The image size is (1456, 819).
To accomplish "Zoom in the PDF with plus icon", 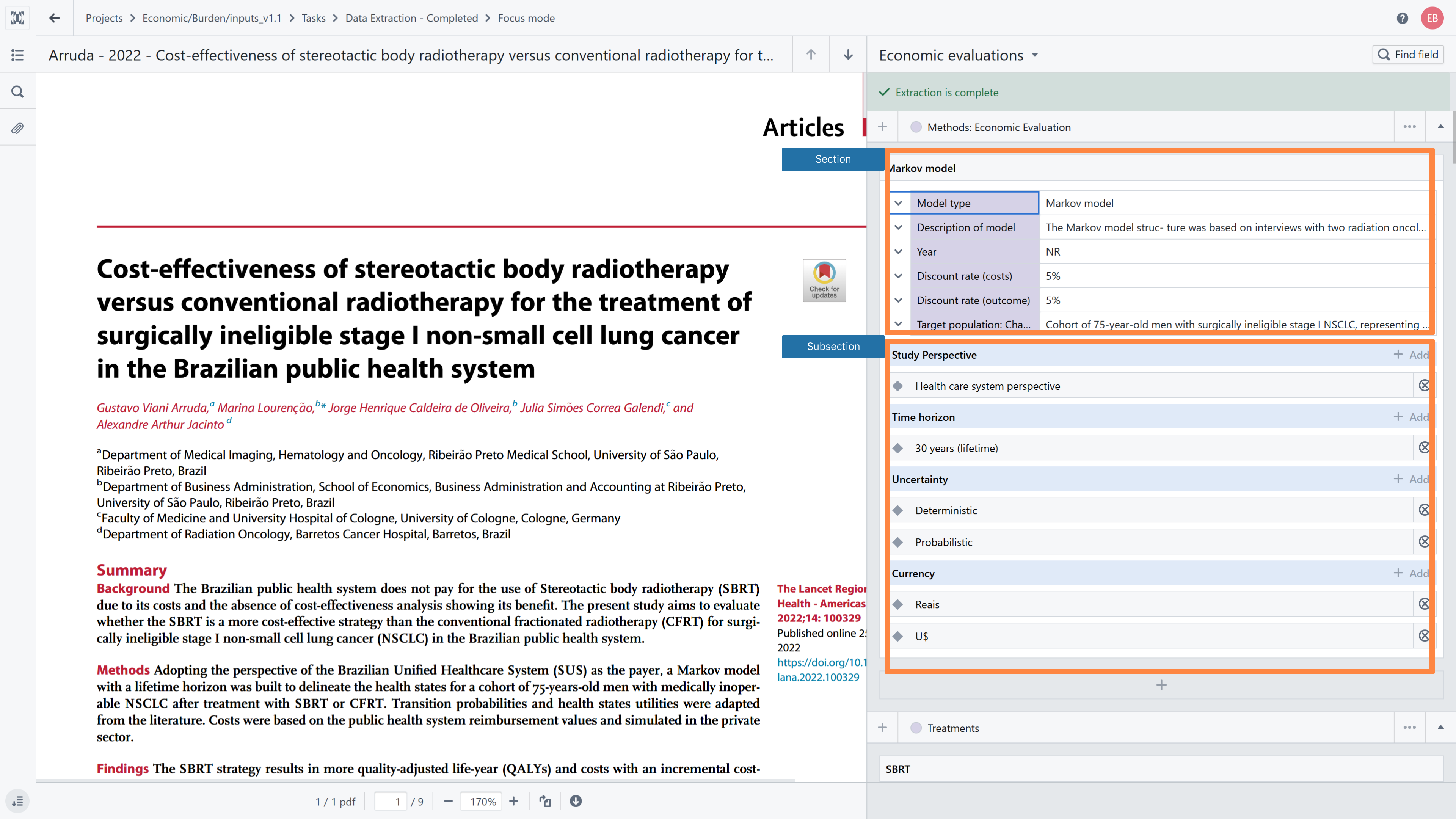I will tap(514, 802).
